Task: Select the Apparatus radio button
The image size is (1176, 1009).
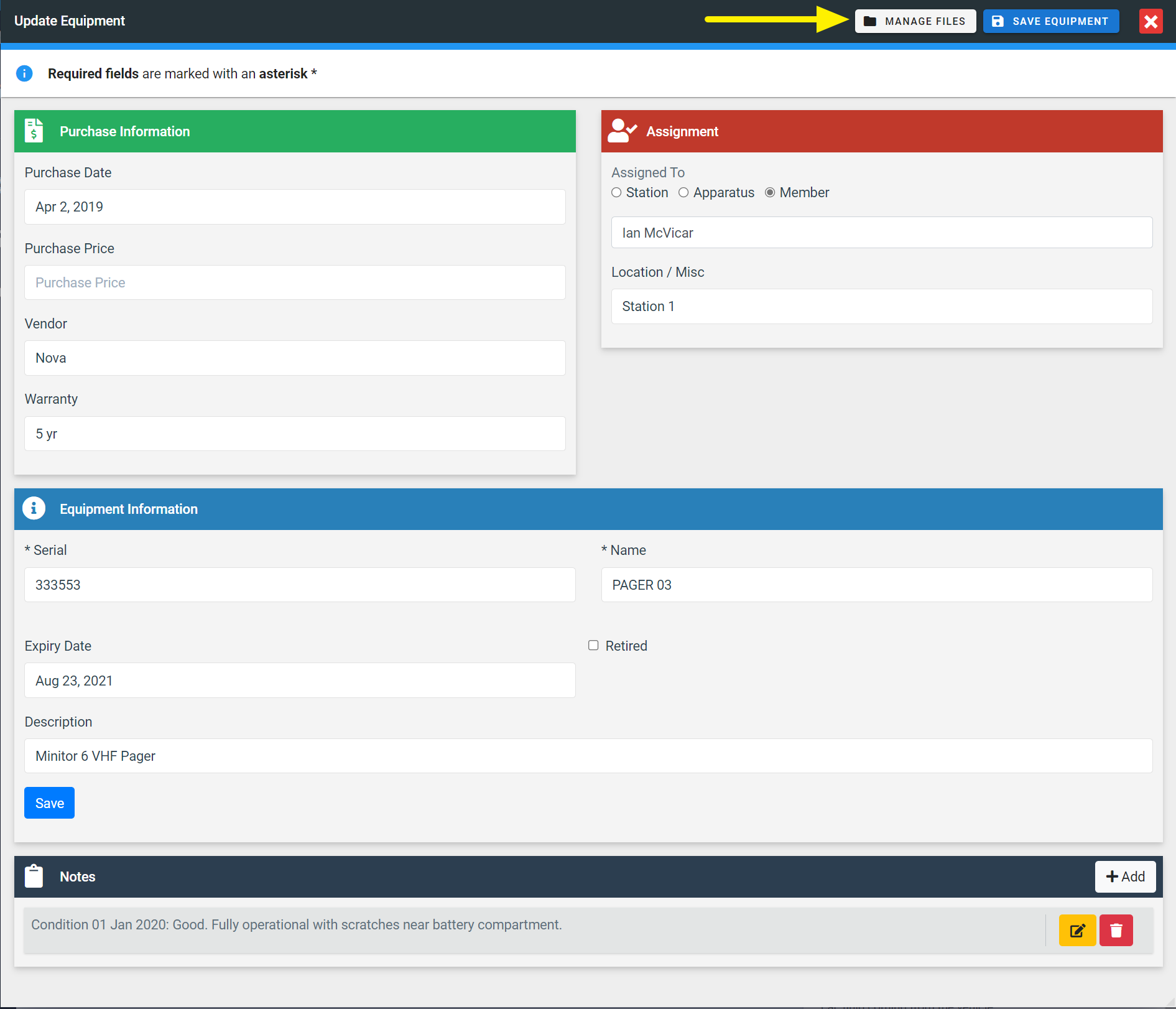Action: click(683, 193)
